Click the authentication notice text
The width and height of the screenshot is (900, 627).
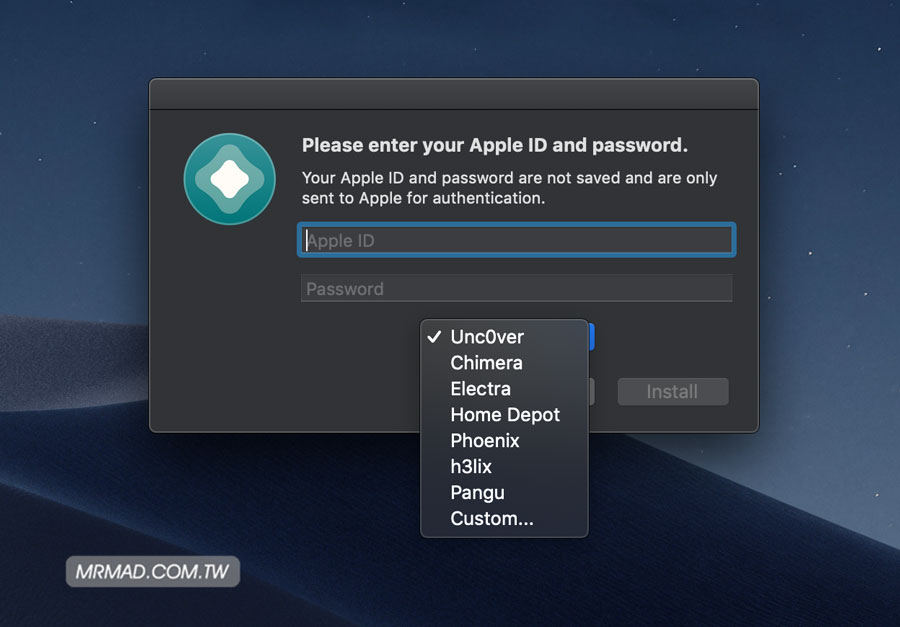point(509,188)
